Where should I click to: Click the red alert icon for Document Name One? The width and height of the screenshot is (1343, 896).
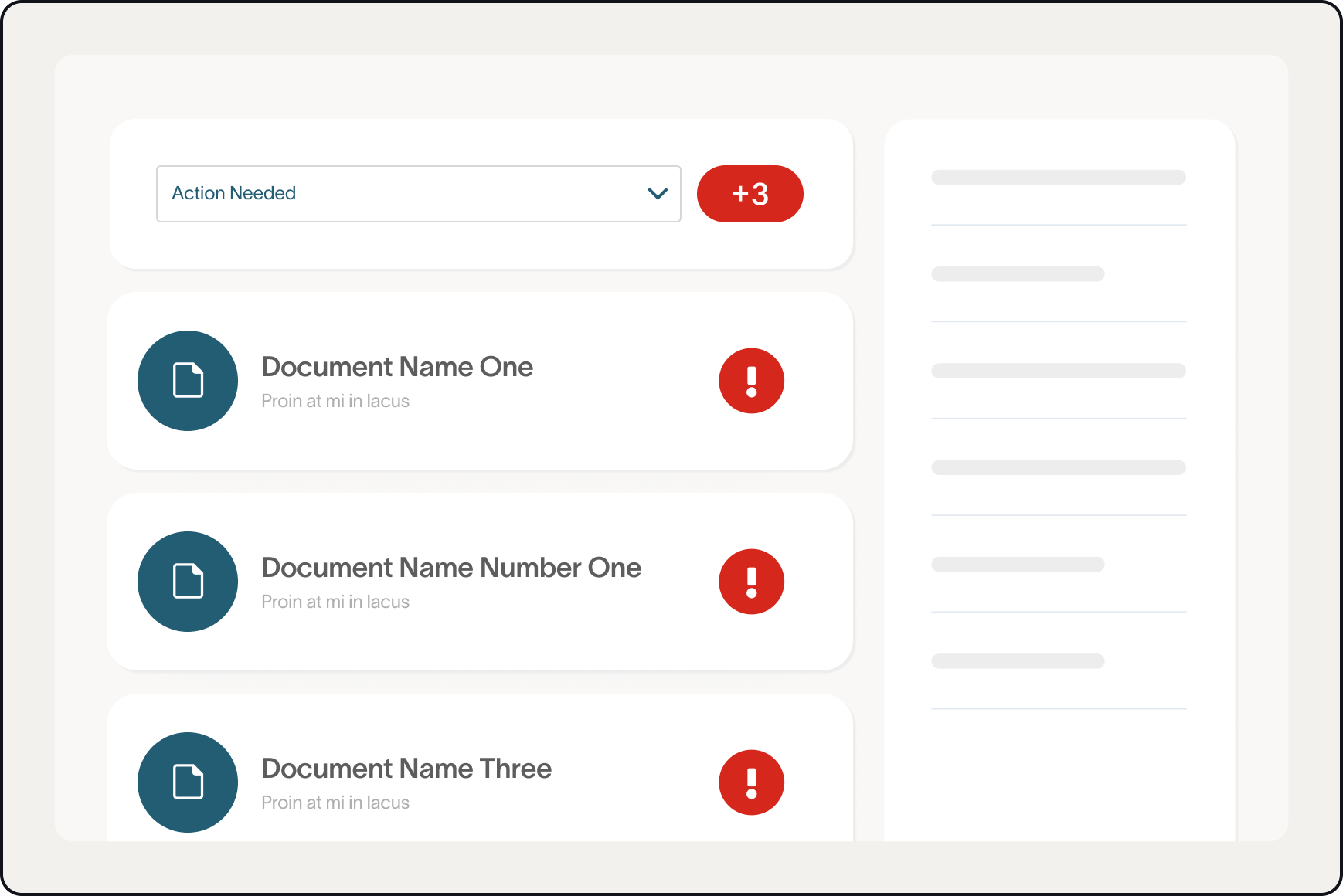pos(751,381)
